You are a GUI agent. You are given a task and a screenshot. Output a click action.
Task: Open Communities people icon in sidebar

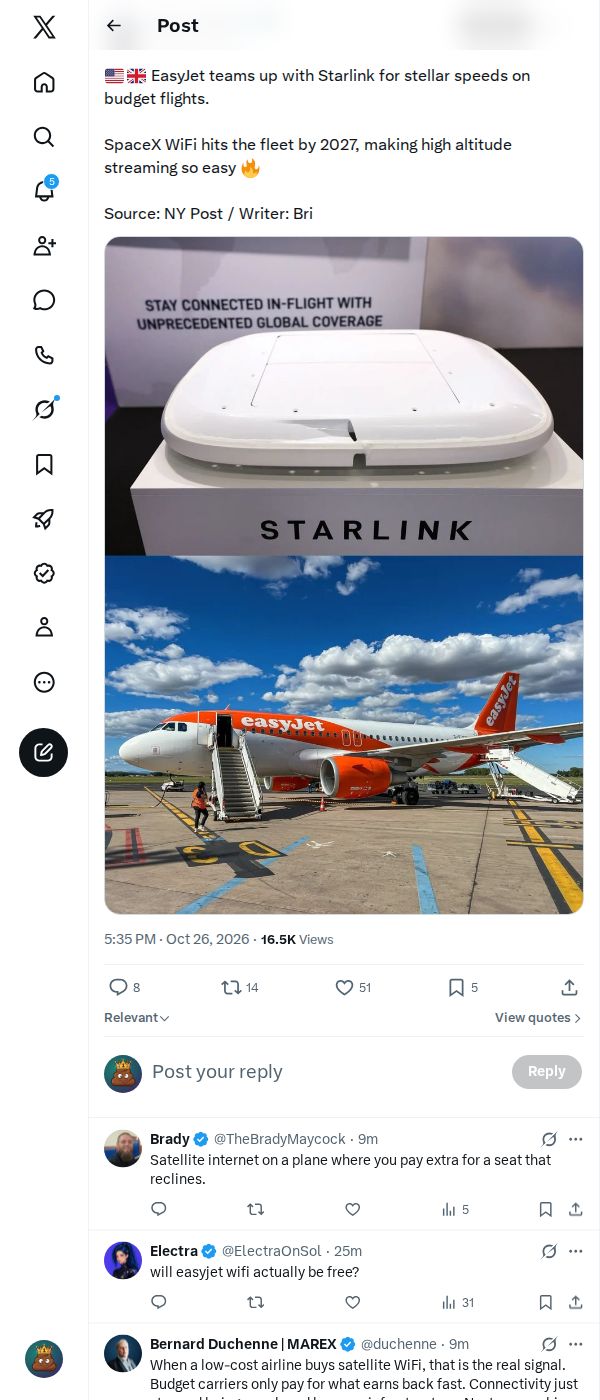[44, 246]
